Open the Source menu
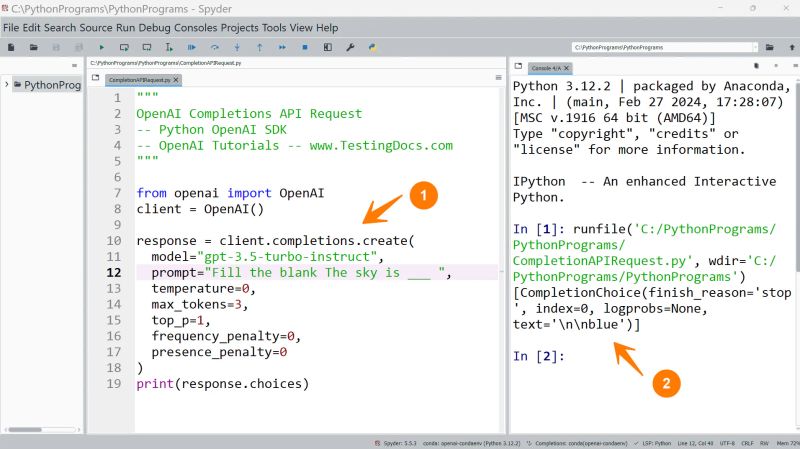 point(96,28)
